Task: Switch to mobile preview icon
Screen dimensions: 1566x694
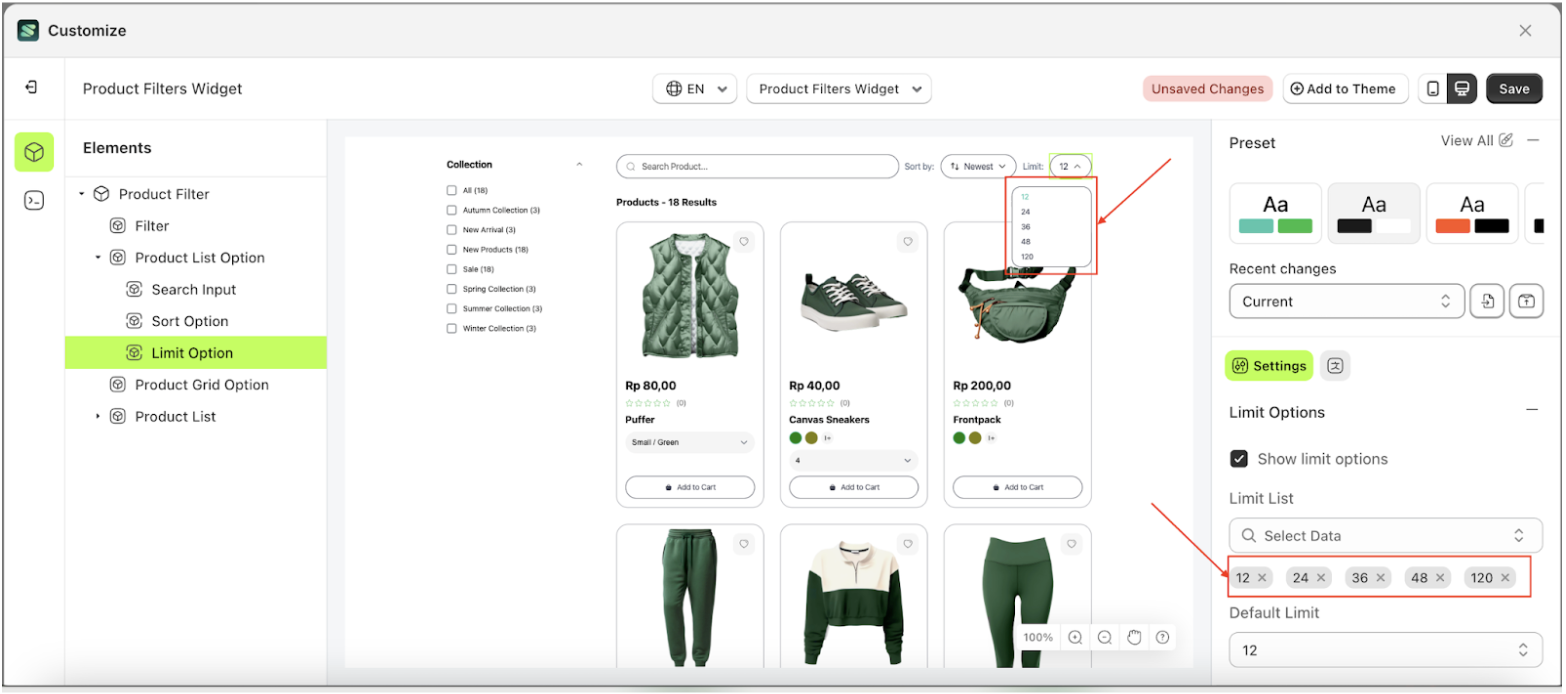Action: [x=1433, y=89]
